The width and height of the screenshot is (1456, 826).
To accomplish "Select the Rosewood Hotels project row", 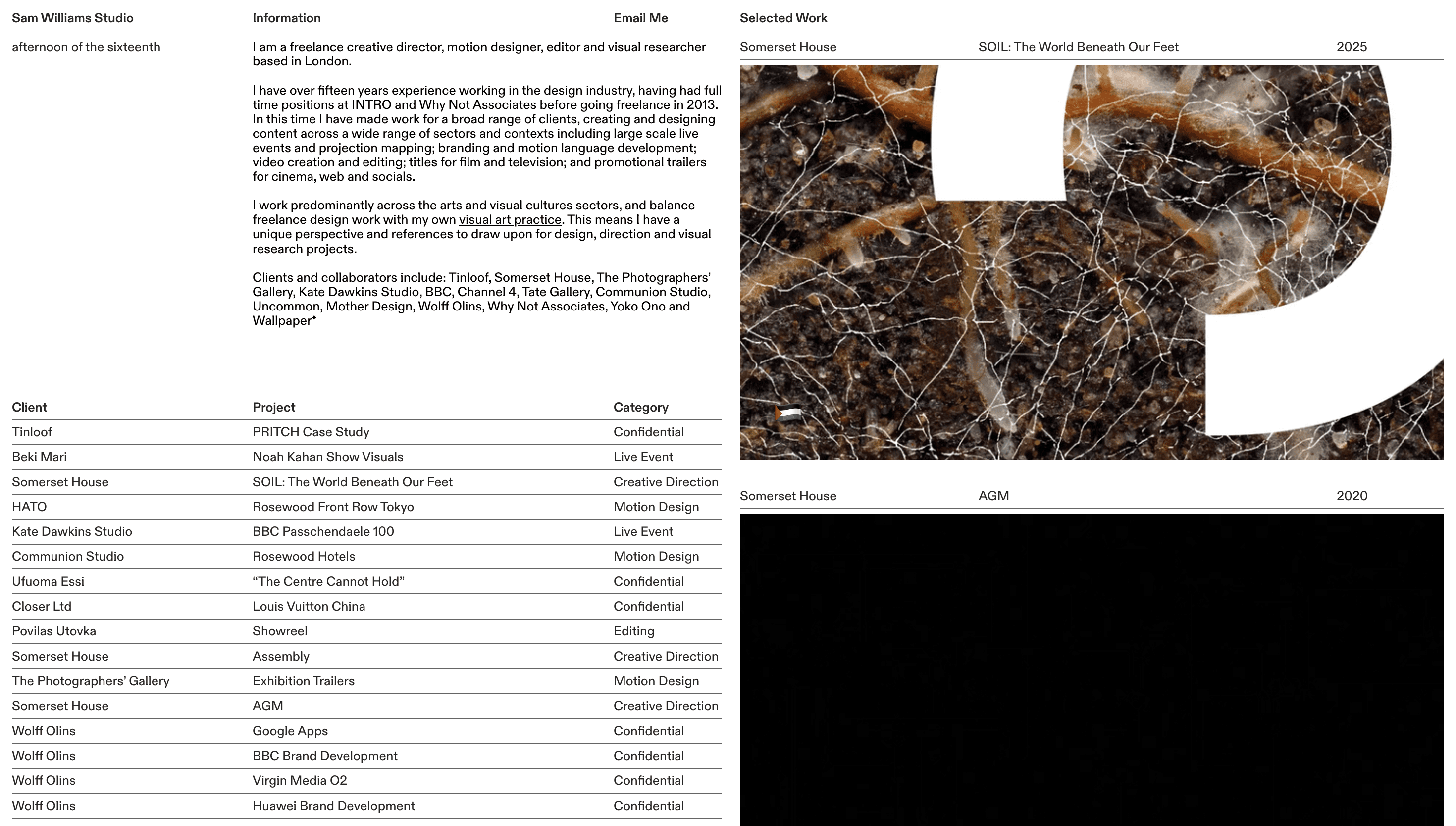I will (305, 557).
